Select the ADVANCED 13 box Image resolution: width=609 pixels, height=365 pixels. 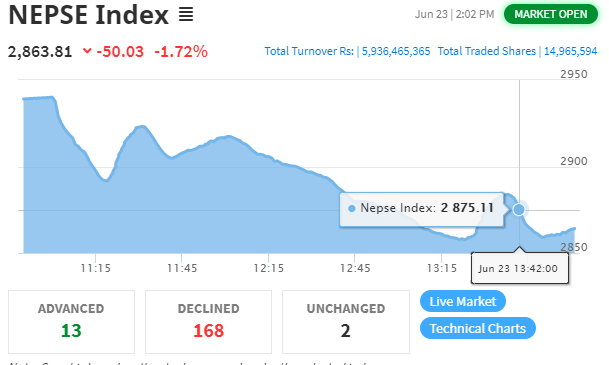tap(71, 322)
